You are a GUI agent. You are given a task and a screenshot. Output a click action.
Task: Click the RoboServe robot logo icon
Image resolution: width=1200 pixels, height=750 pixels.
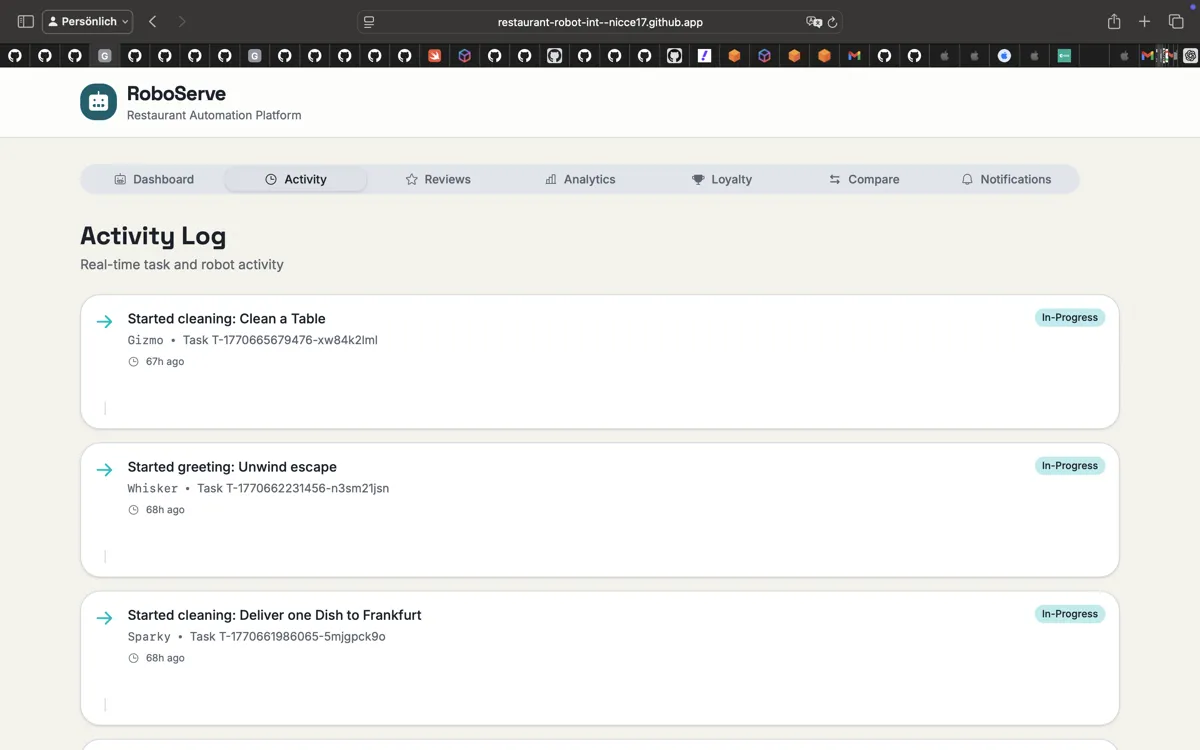click(x=98, y=102)
